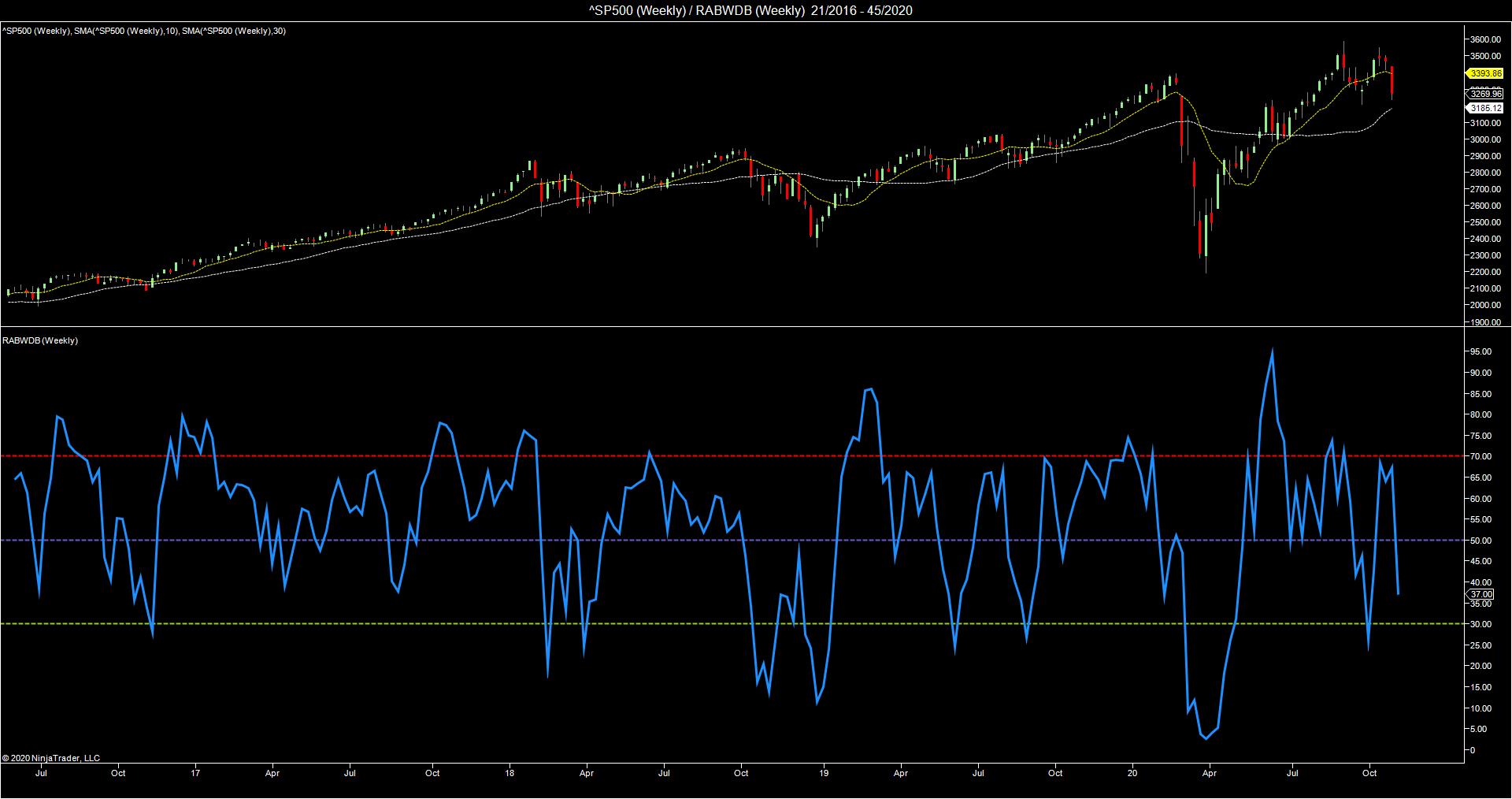Click the 55.00 indicator axis label
Viewport: 1512px width, 799px height.
1480,519
